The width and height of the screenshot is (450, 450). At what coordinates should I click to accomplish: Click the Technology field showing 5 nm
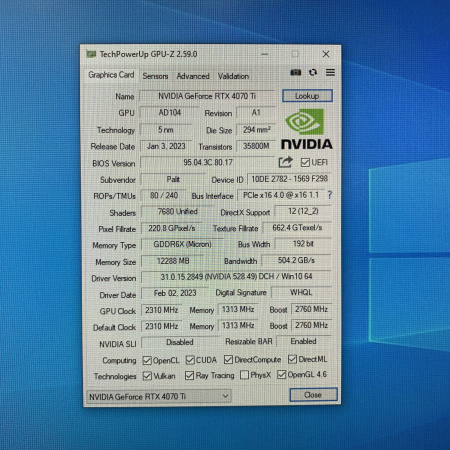pos(166,130)
